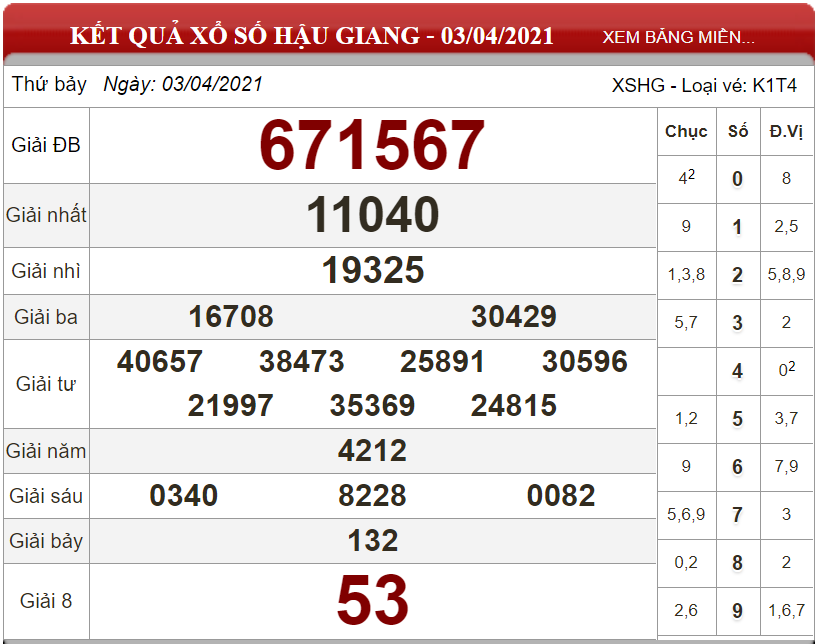Click the Chục cell showing '0,2'
The image size is (820, 644).
(x=686, y=562)
